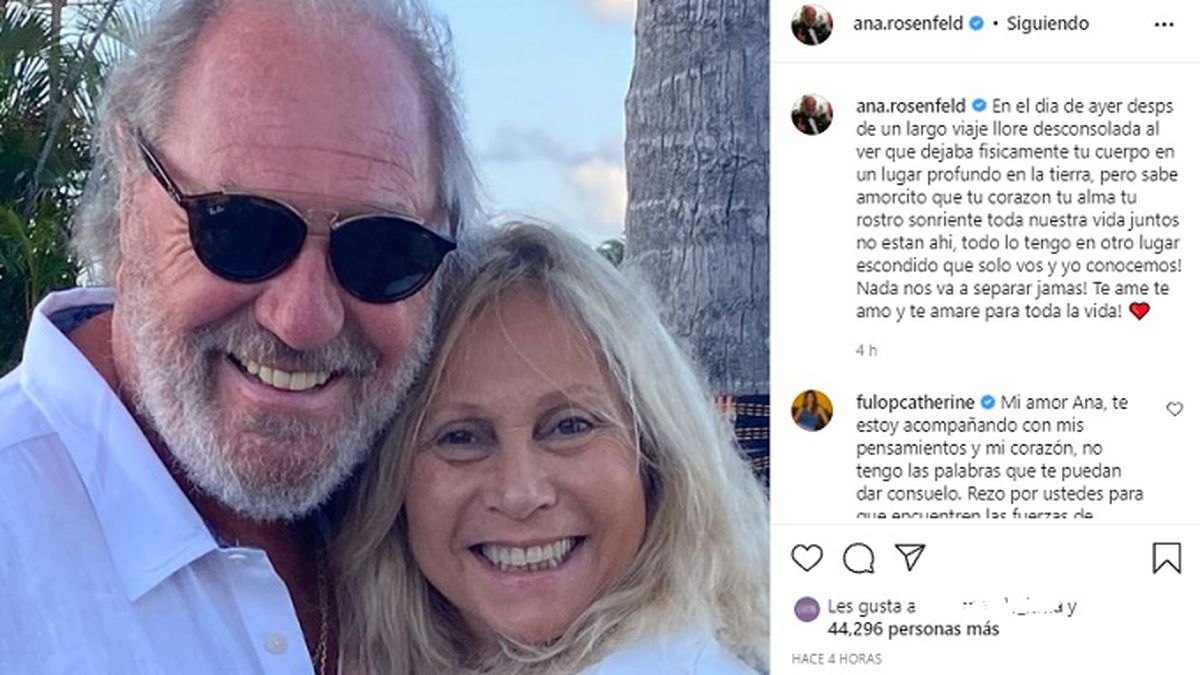Open the fulopcatherine username link

pos(915,402)
